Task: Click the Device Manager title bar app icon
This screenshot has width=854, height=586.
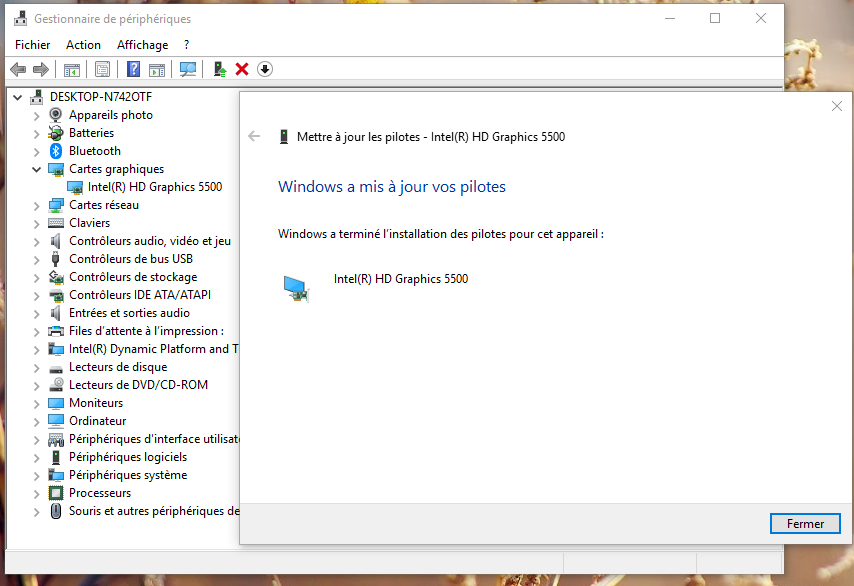Action: point(21,19)
